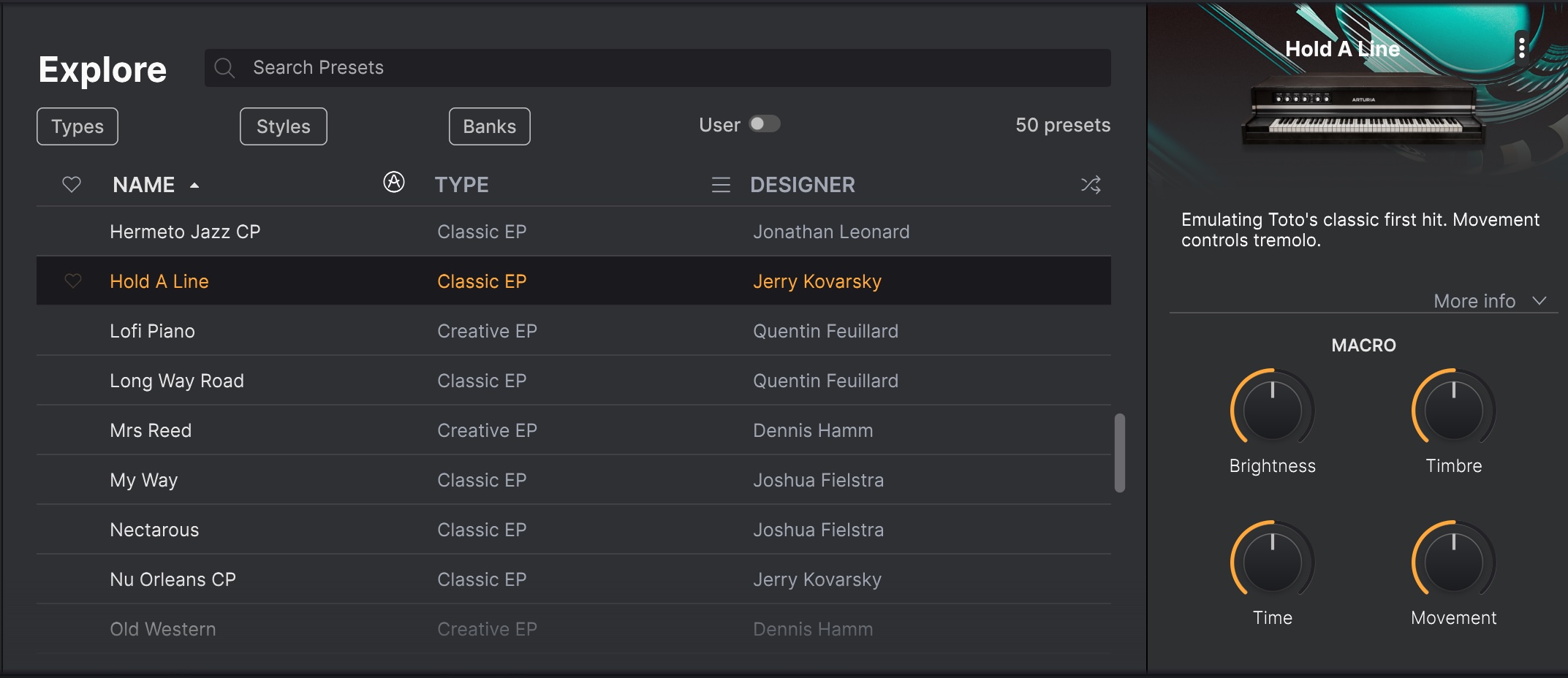The height and width of the screenshot is (678, 1568).
Task: Favorite the Hold A Line preset
Action: pyautogui.click(x=73, y=281)
